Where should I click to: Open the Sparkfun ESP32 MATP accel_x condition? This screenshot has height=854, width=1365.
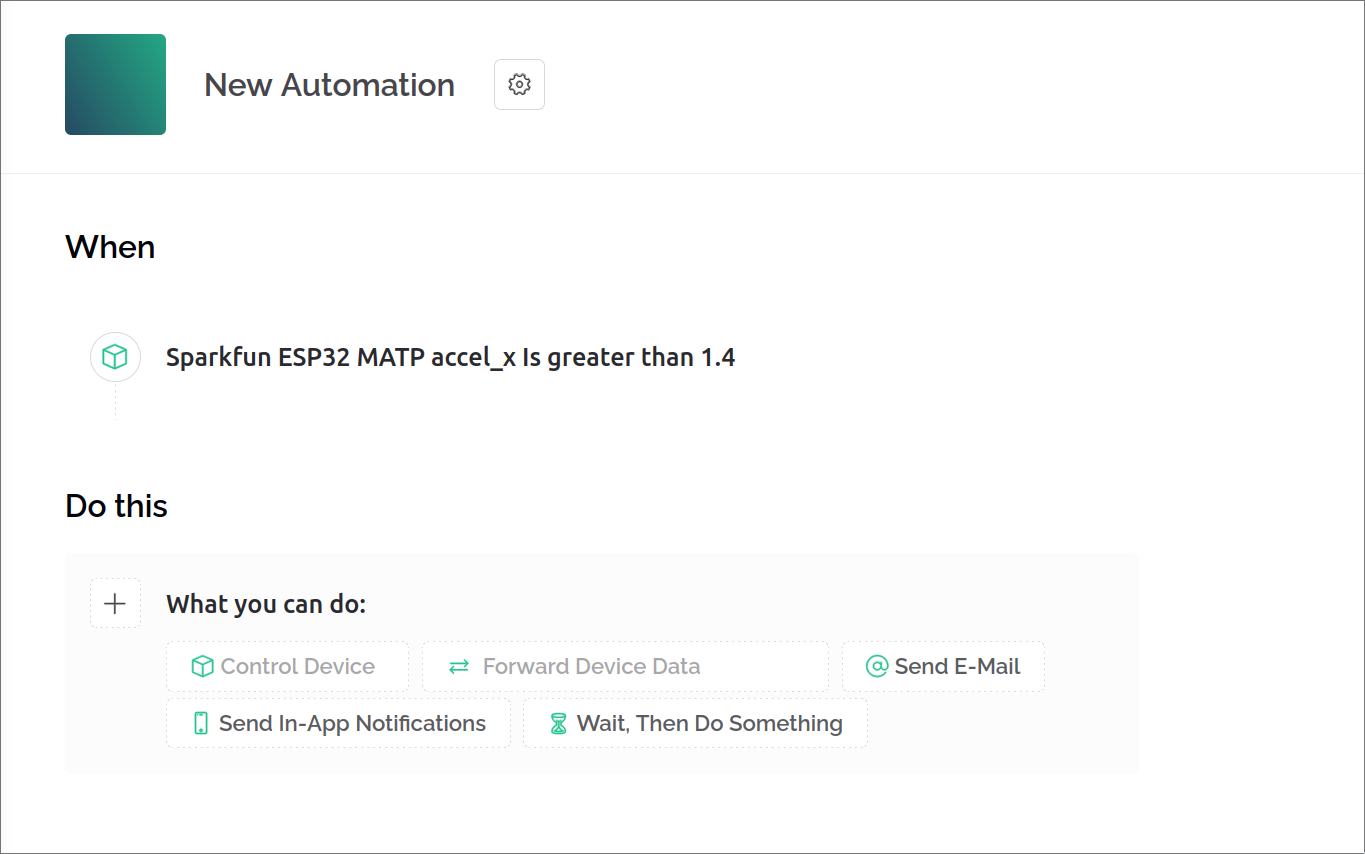click(x=450, y=357)
